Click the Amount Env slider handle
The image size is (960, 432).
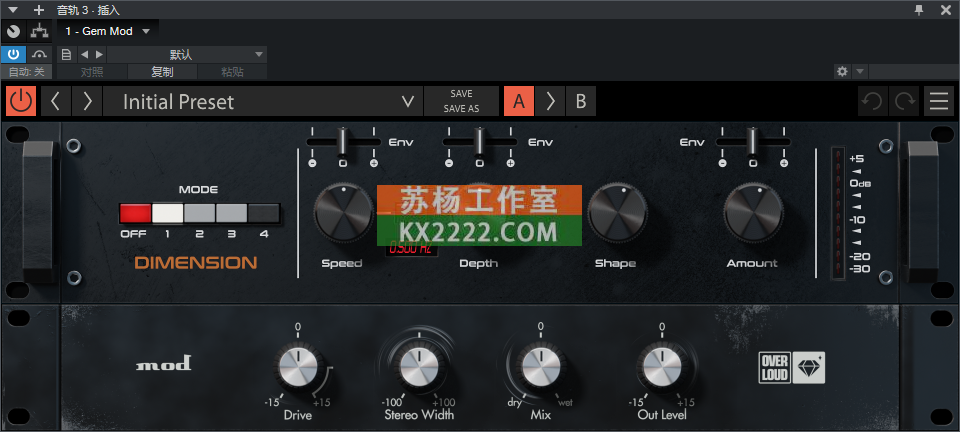[753, 141]
